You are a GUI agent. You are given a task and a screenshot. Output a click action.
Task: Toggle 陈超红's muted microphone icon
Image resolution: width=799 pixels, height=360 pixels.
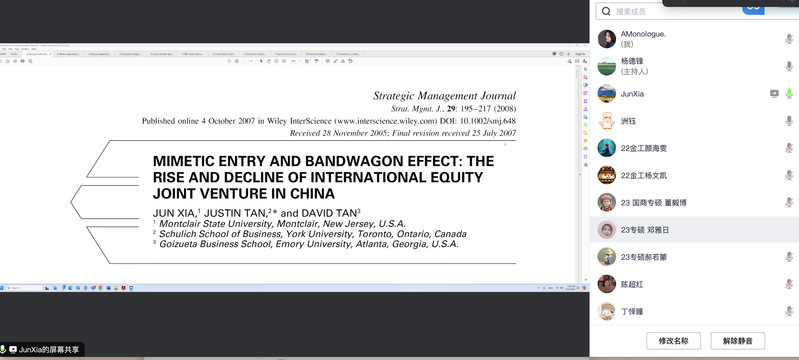[x=789, y=284]
